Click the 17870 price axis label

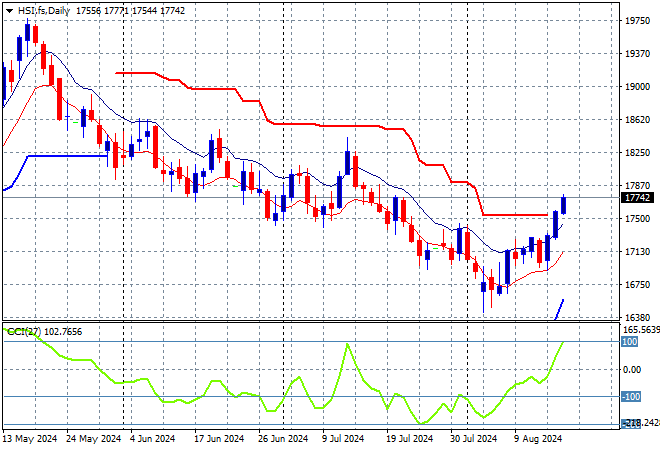(x=637, y=186)
